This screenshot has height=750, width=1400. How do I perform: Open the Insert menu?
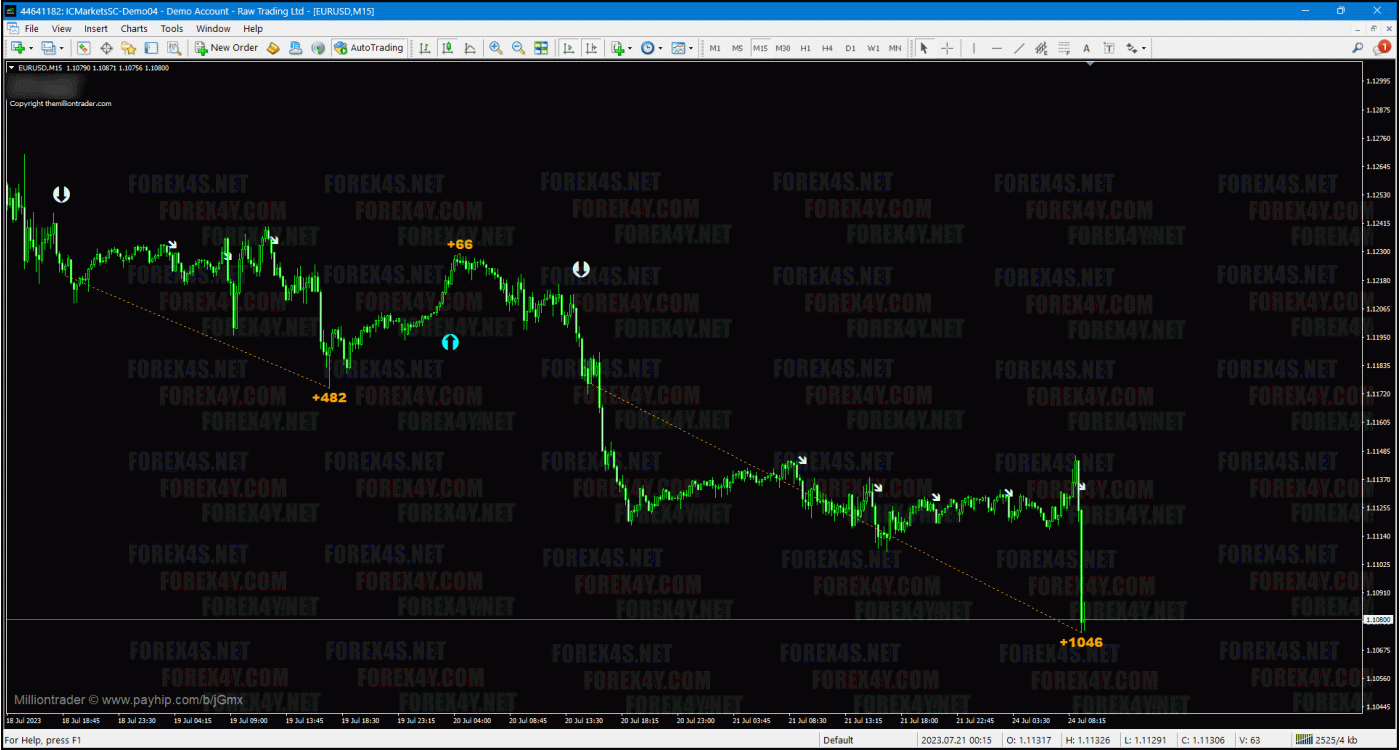point(96,29)
